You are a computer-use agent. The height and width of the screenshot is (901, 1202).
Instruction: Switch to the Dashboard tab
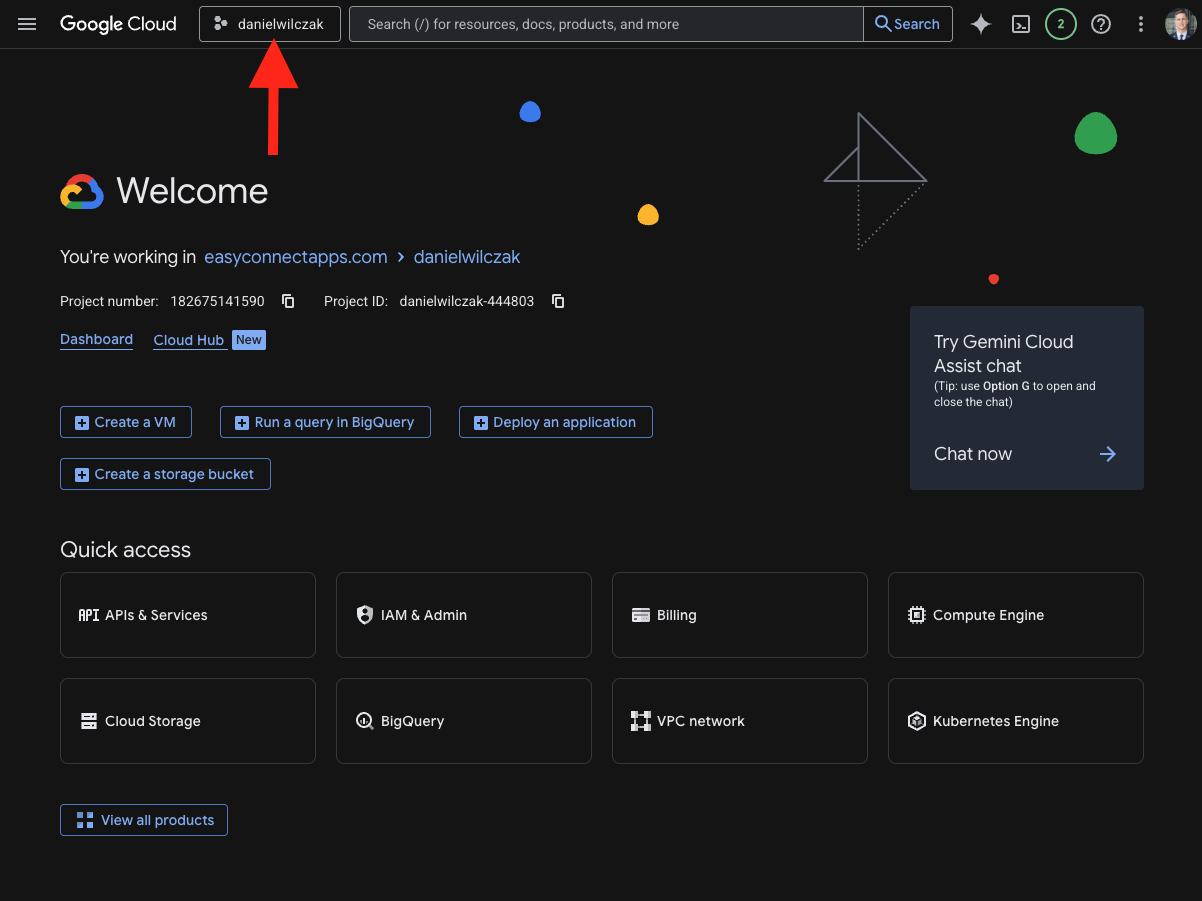[x=96, y=340]
